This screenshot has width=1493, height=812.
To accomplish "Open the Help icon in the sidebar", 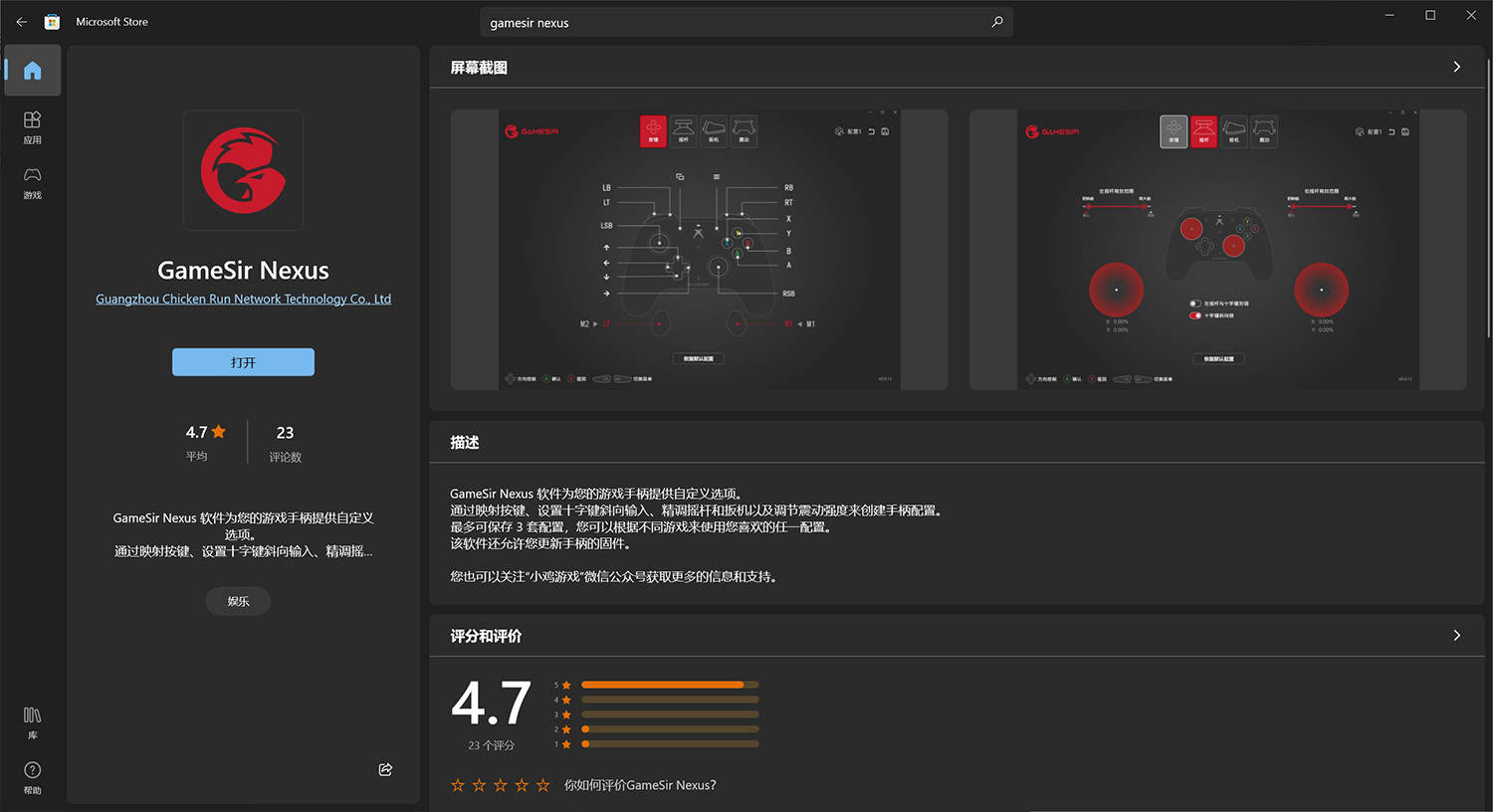I will point(32,776).
